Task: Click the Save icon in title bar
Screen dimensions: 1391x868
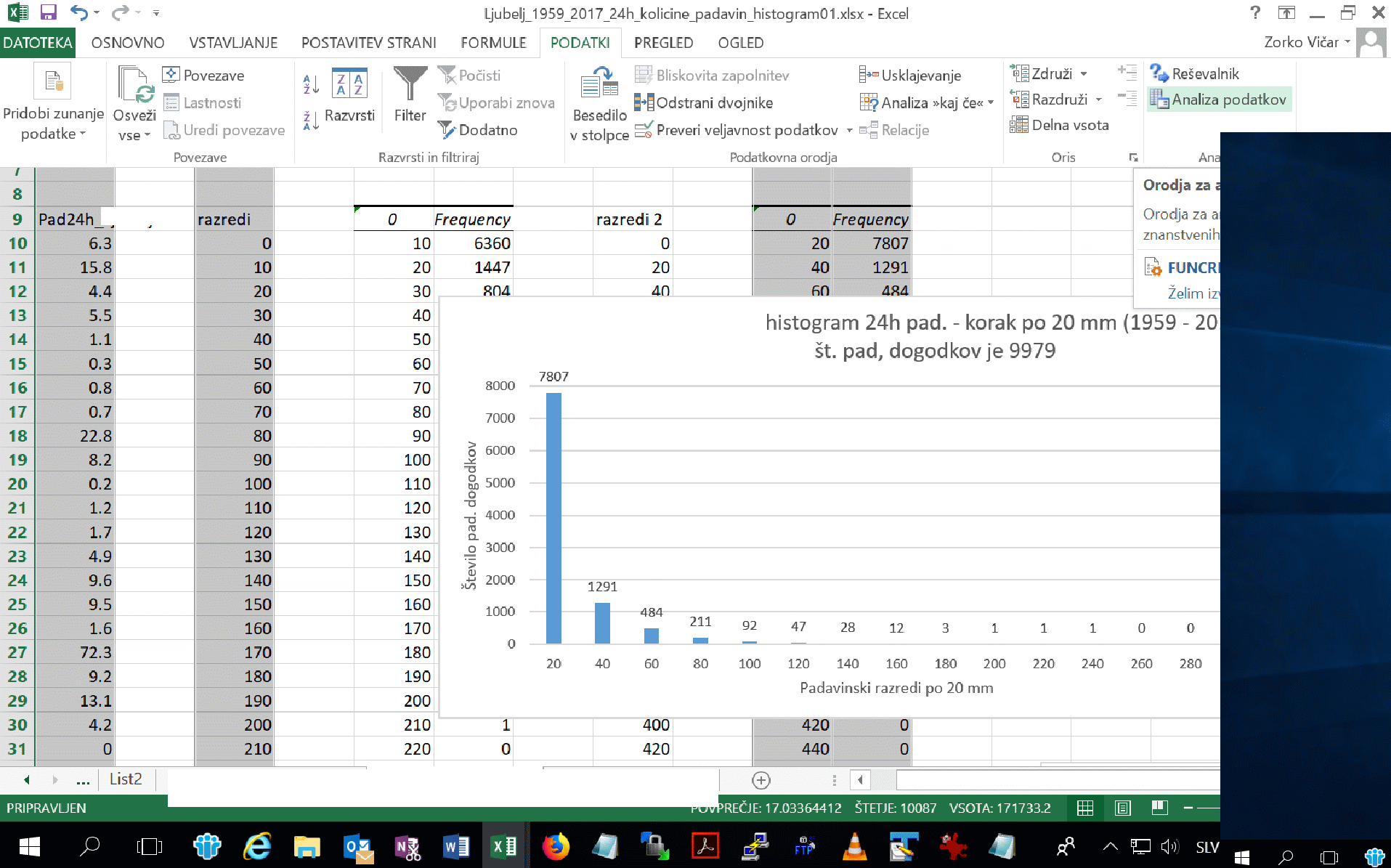Action: click(48, 12)
